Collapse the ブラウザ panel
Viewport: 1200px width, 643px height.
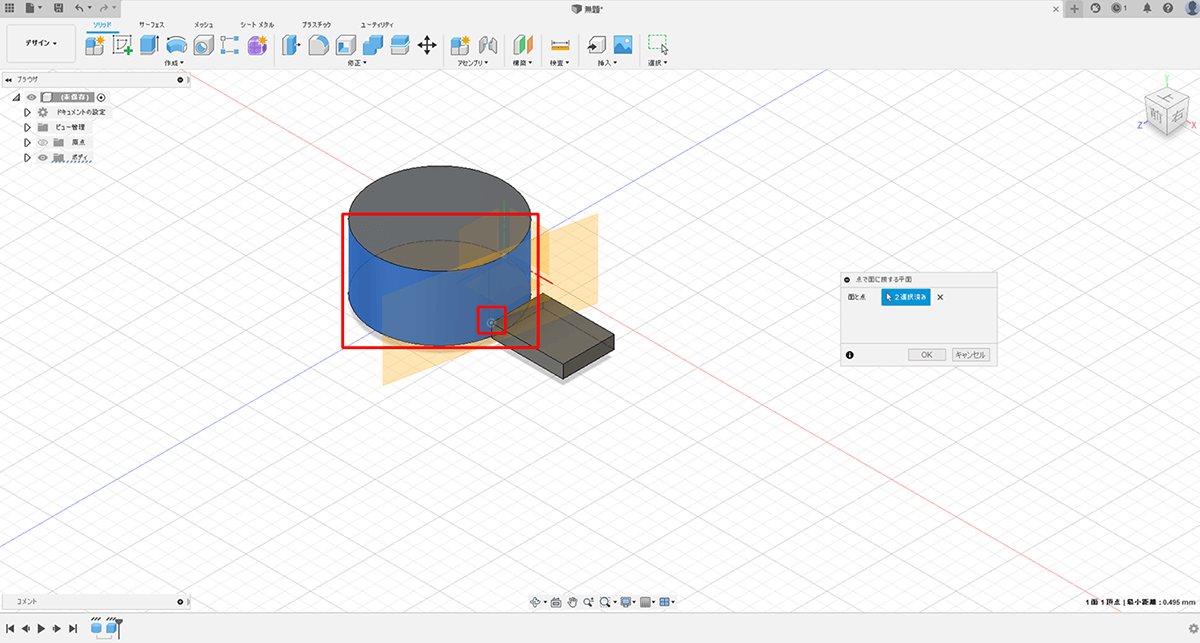tap(8, 79)
